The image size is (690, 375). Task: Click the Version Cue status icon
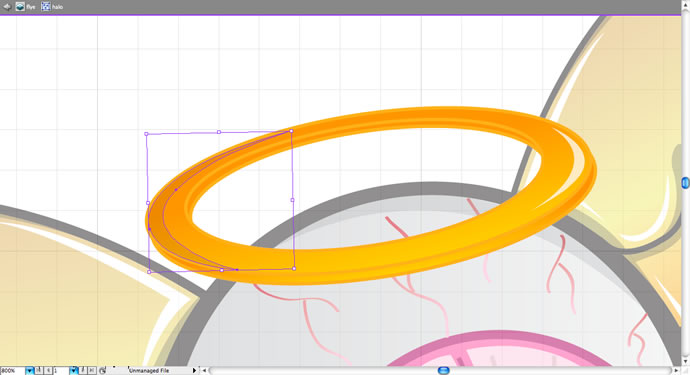tap(103, 371)
